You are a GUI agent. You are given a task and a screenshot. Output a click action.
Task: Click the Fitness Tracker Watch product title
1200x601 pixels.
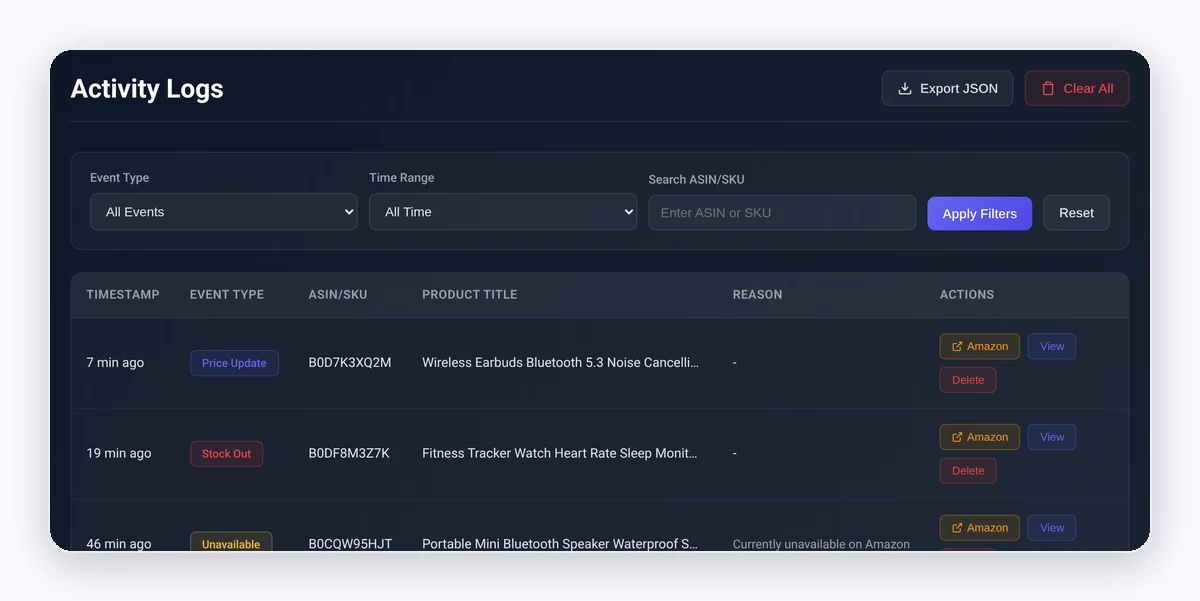coord(560,454)
